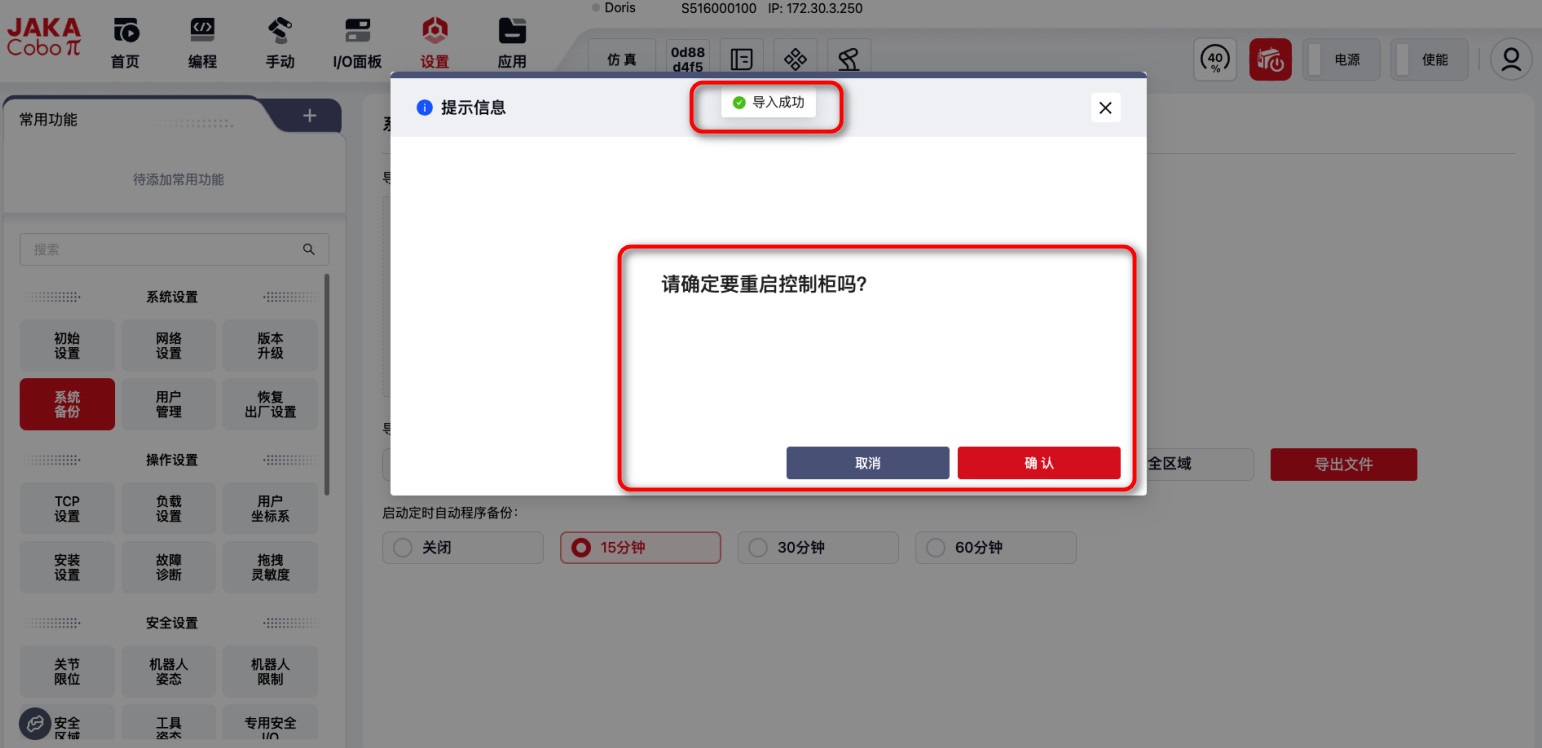The height and width of the screenshot is (748, 1542).
Task: Click the 40% speed gauge
Action: [1216, 60]
